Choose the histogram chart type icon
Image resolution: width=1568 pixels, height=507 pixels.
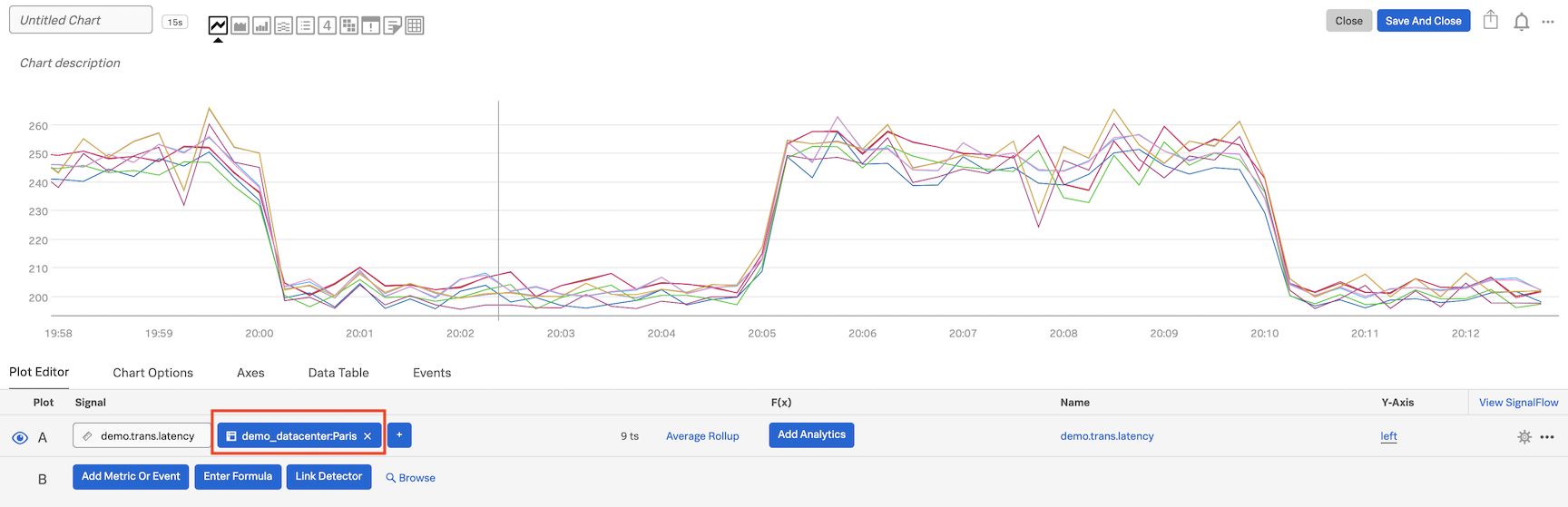pos(283,25)
